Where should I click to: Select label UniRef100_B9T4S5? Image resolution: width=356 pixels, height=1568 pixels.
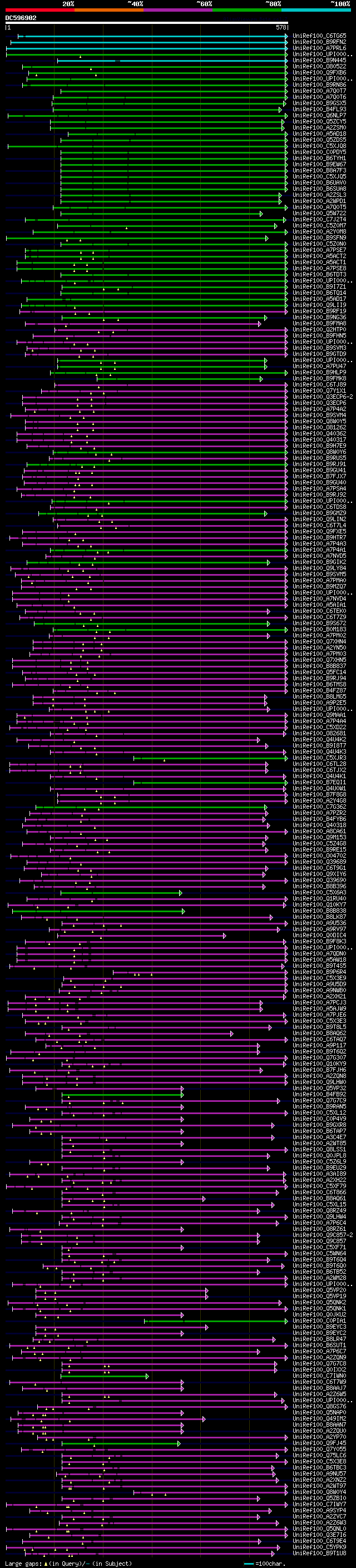click(319, 966)
